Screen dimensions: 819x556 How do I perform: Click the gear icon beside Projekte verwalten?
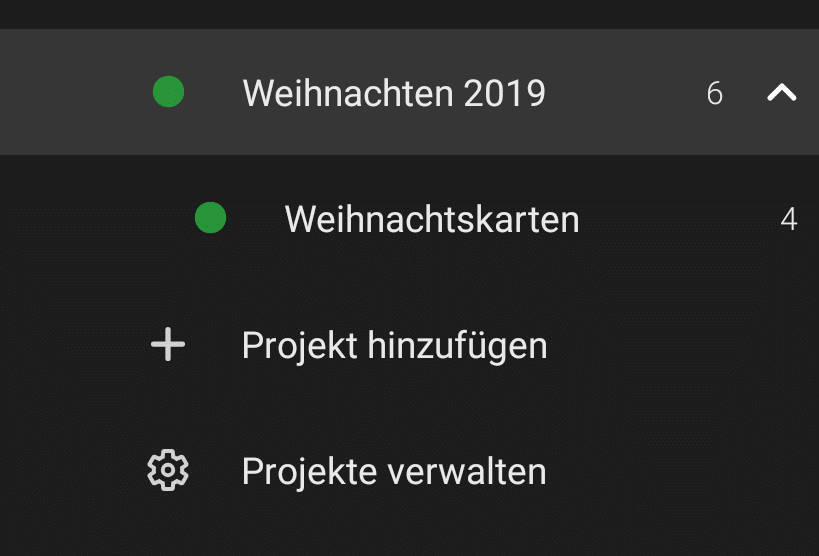click(168, 470)
